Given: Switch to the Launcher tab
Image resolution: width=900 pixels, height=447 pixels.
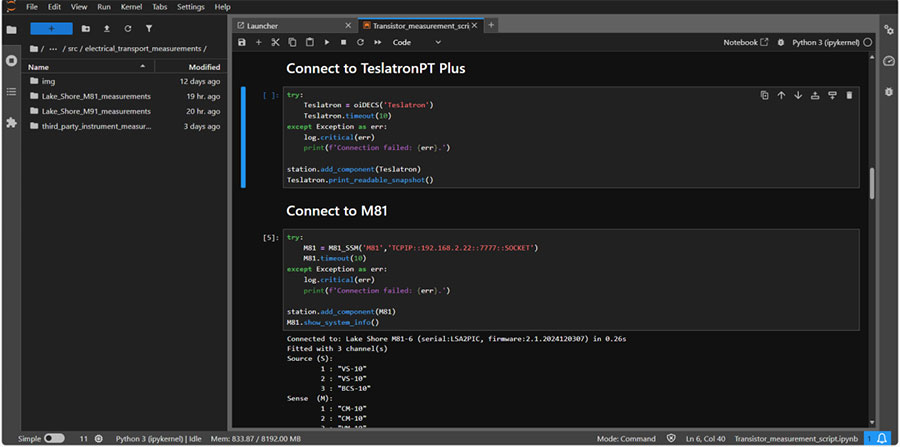Looking at the screenshot, I should point(262,25).
